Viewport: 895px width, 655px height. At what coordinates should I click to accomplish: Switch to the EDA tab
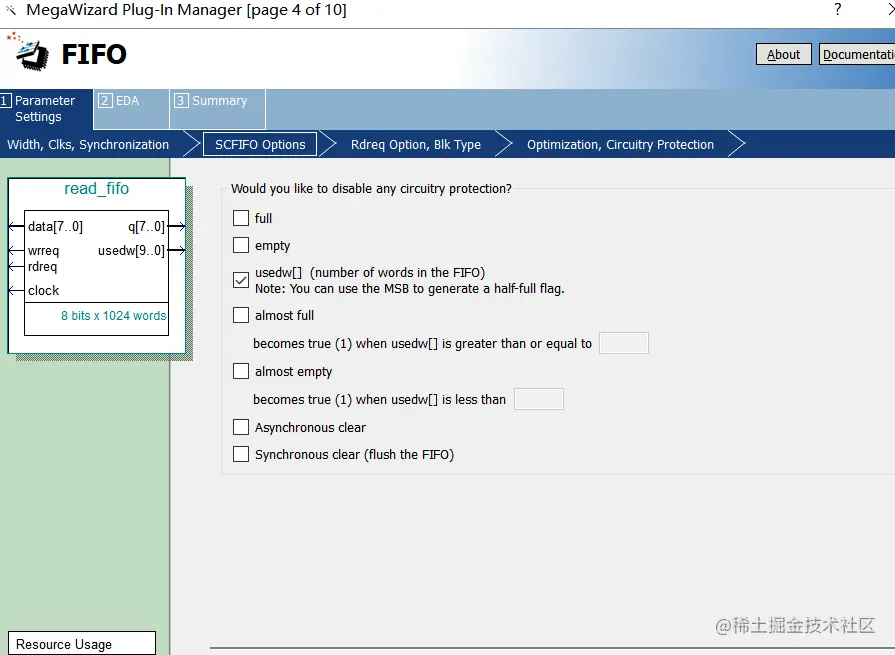(131, 108)
